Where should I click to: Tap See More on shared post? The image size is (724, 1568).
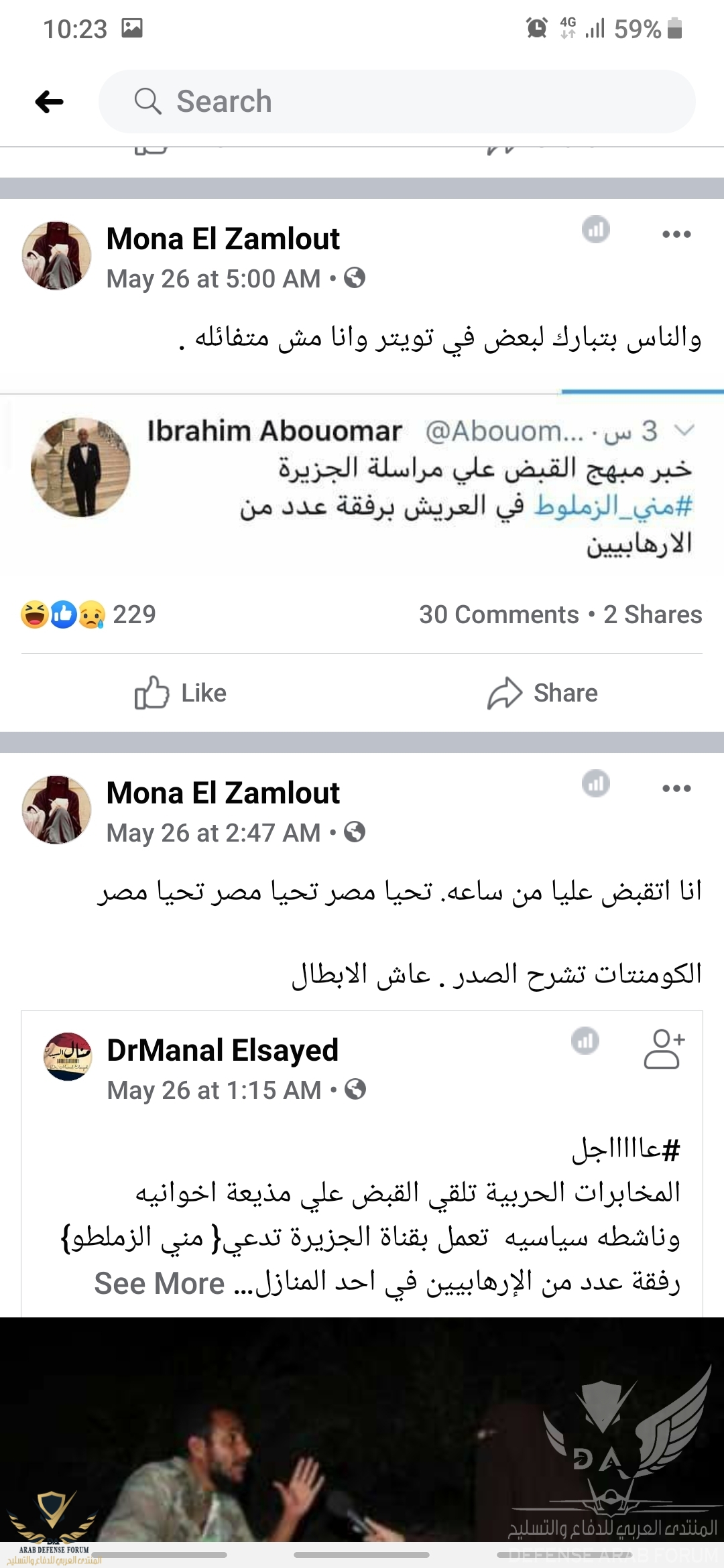click(160, 1283)
